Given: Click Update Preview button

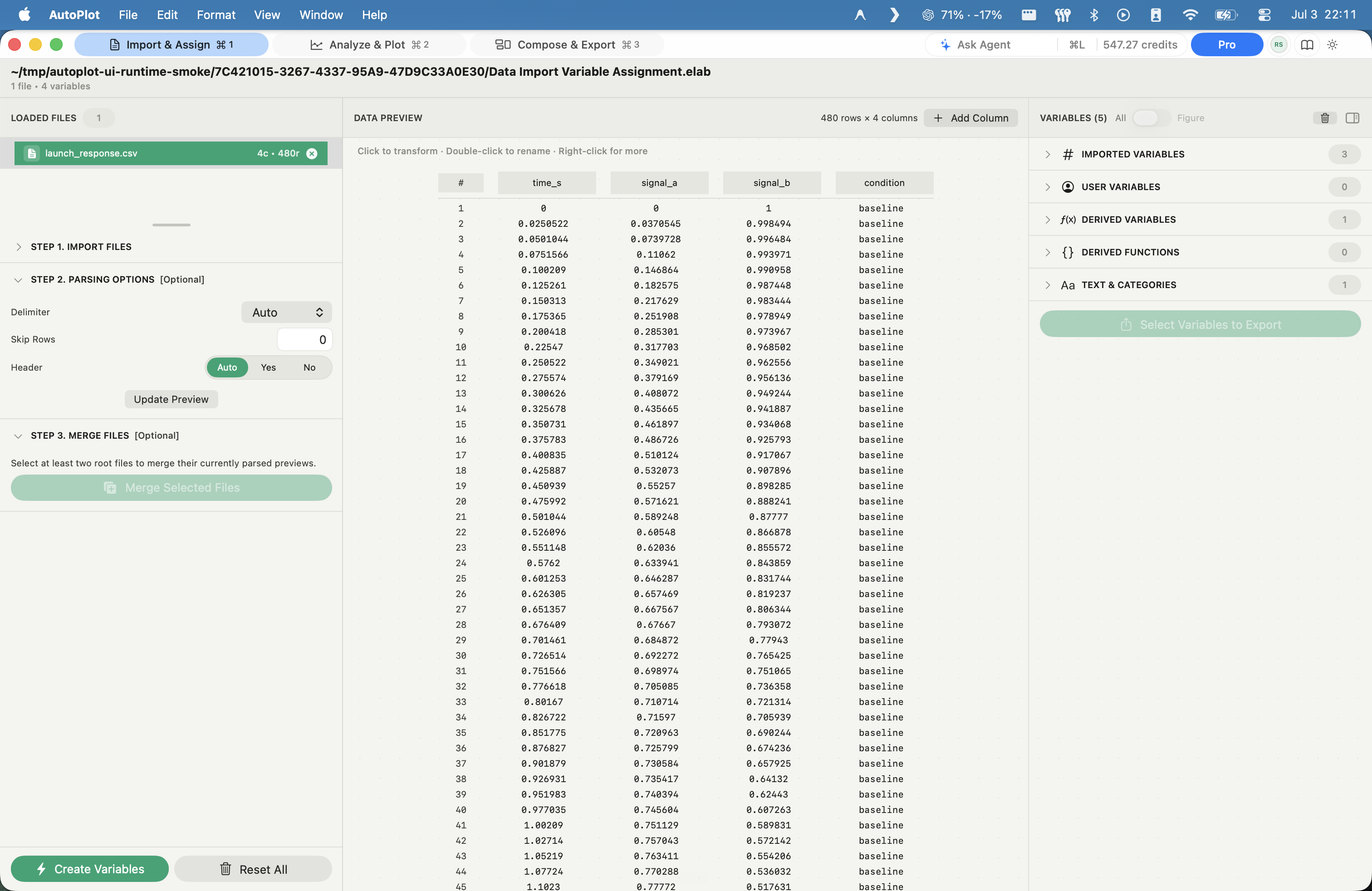Looking at the screenshot, I should pos(171,399).
